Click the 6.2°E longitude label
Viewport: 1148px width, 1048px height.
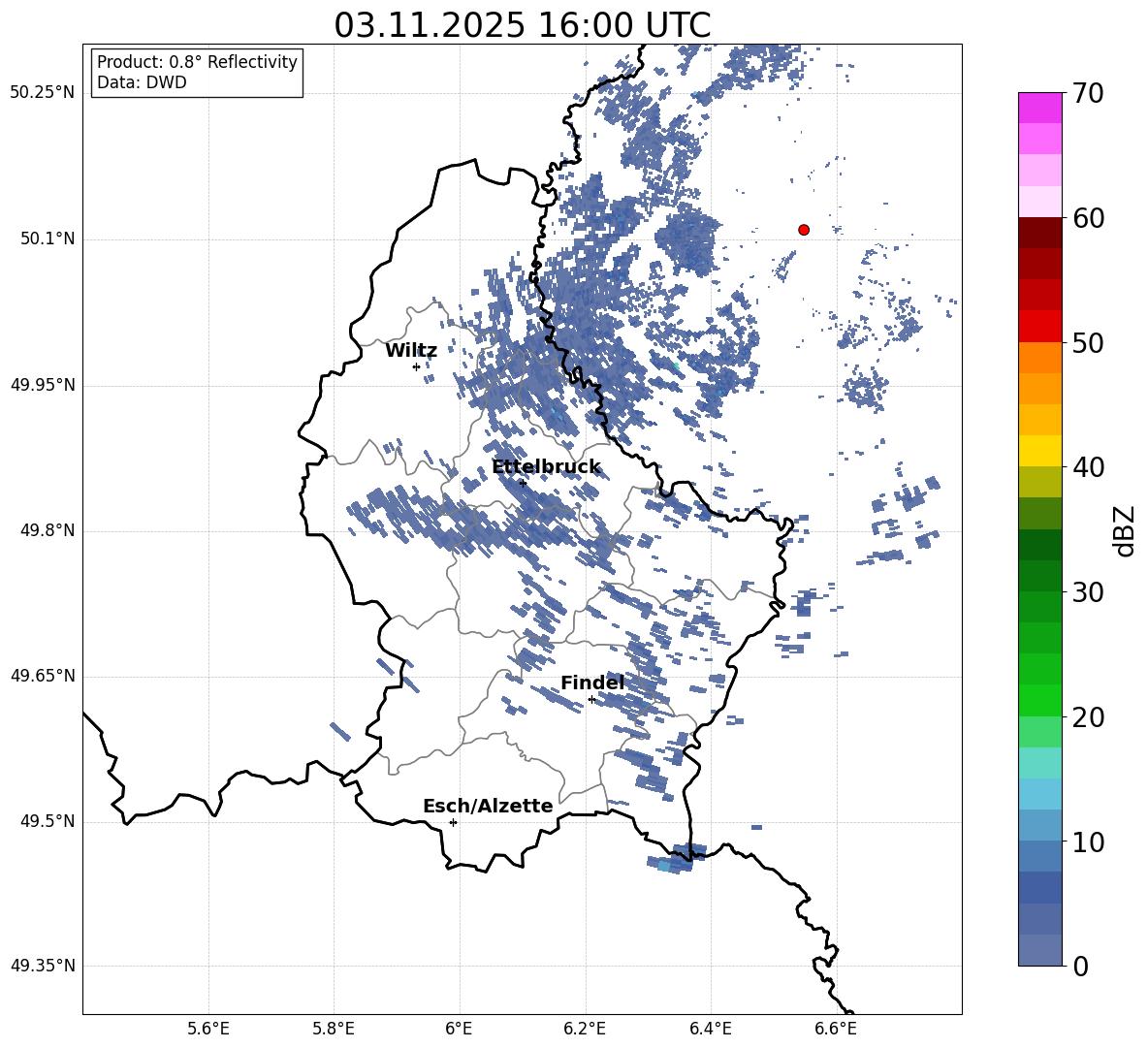[585, 1029]
